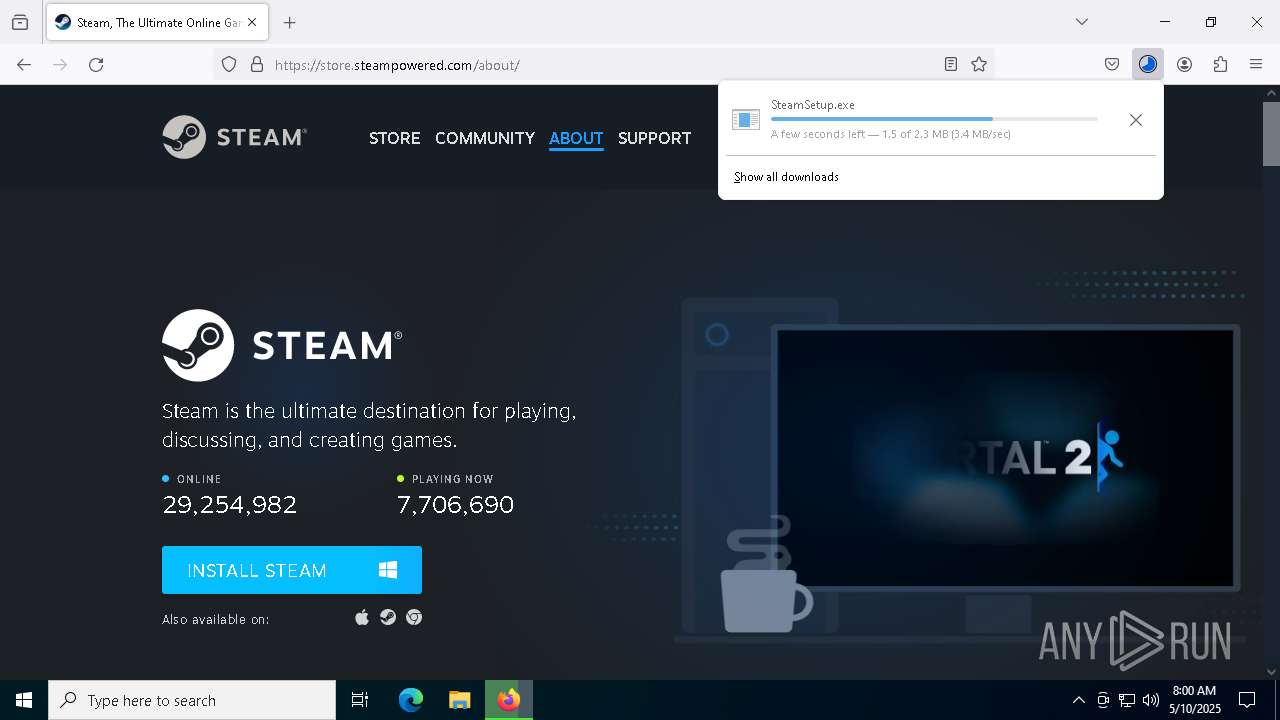1280x720 pixels.
Task: Open the COMMUNITY menu
Action: pyautogui.click(x=485, y=138)
